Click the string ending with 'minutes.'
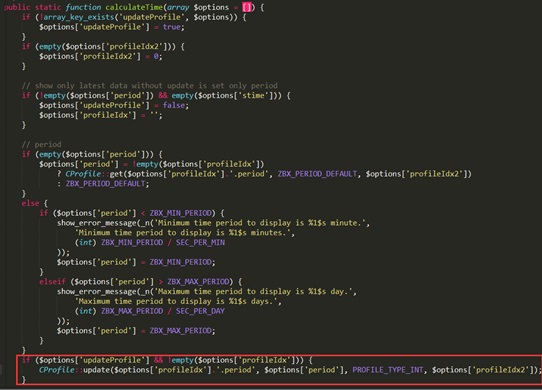The image size is (542, 390). click(x=183, y=233)
